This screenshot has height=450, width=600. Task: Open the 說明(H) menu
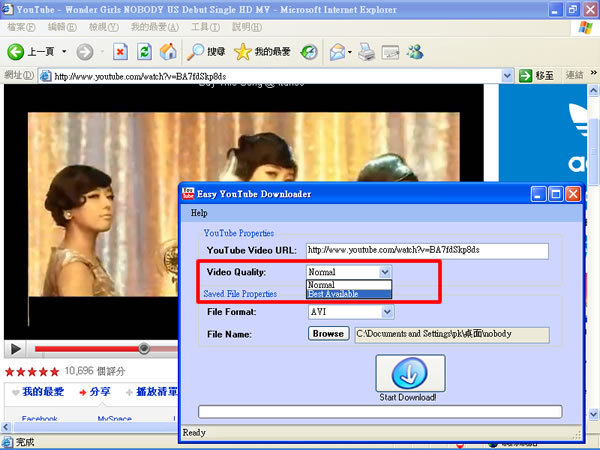(247, 27)
